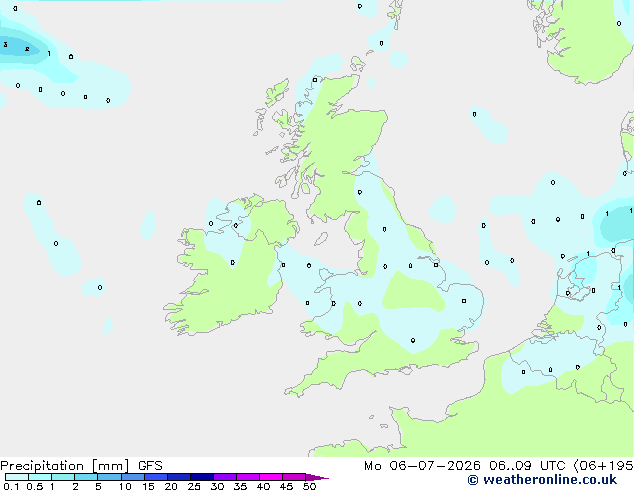This screenshot has width=634, height=490.
Task: Click the 'GFS' model label
Action: 150,466
